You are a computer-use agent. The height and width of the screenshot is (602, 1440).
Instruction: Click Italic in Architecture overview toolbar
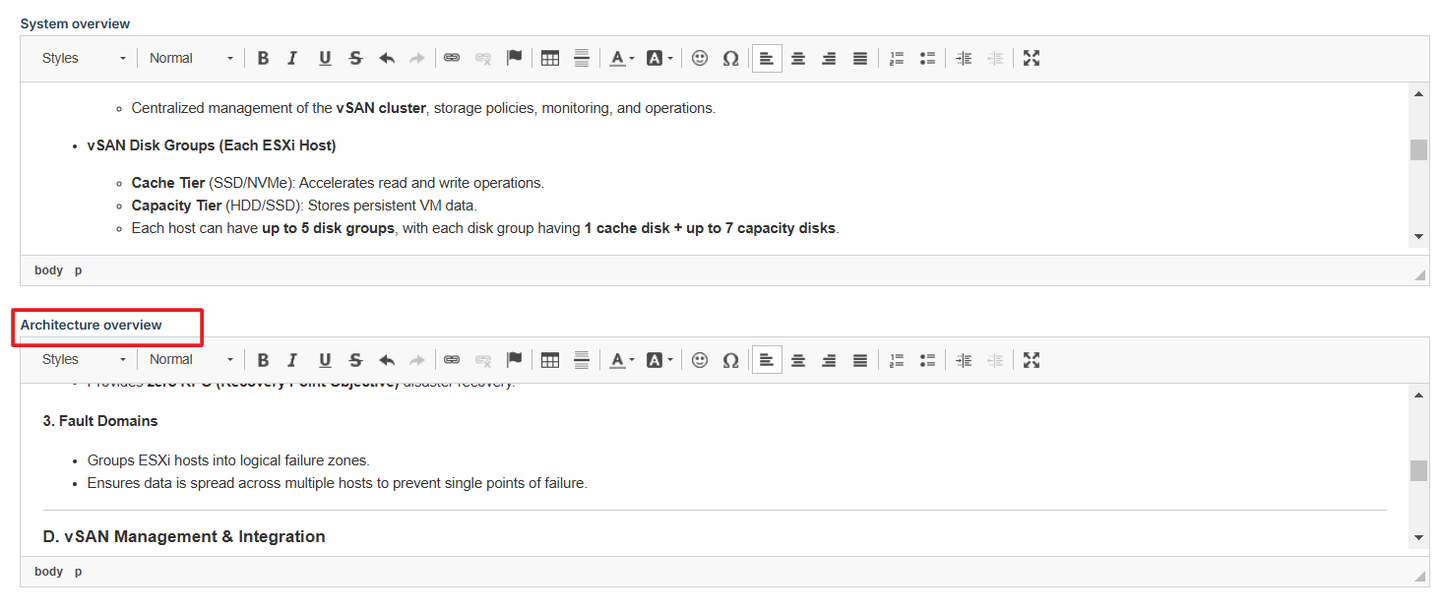pyautogui.click(x=292, y=360)
